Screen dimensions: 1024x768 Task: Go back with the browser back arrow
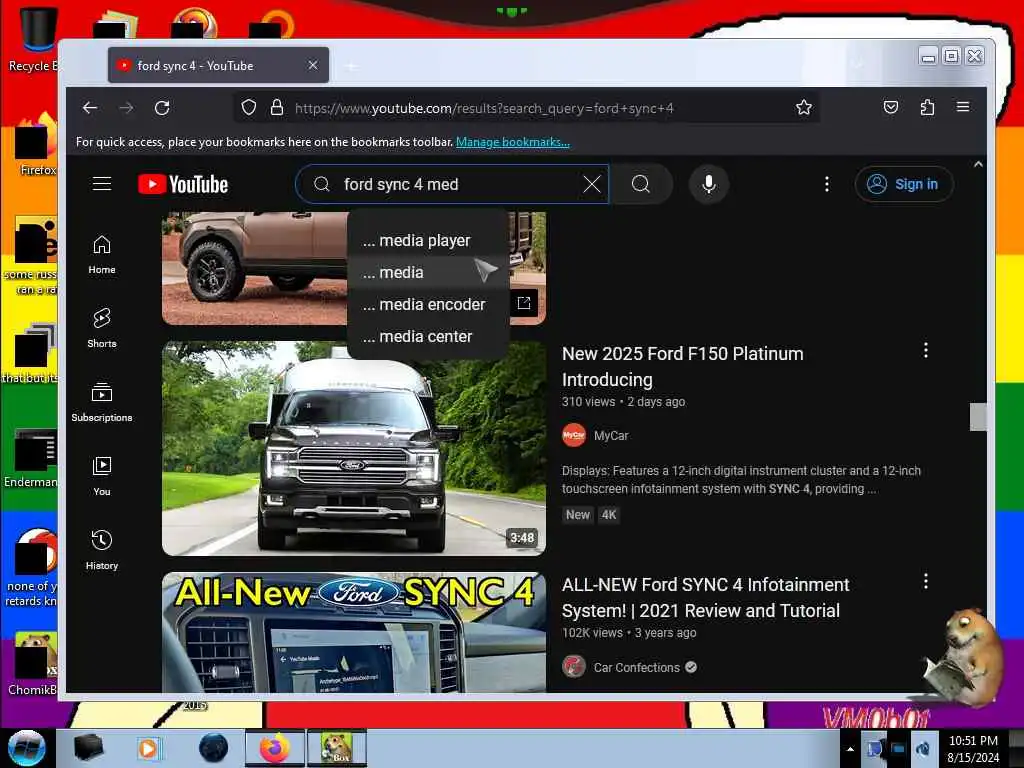(x=90, y=108)
